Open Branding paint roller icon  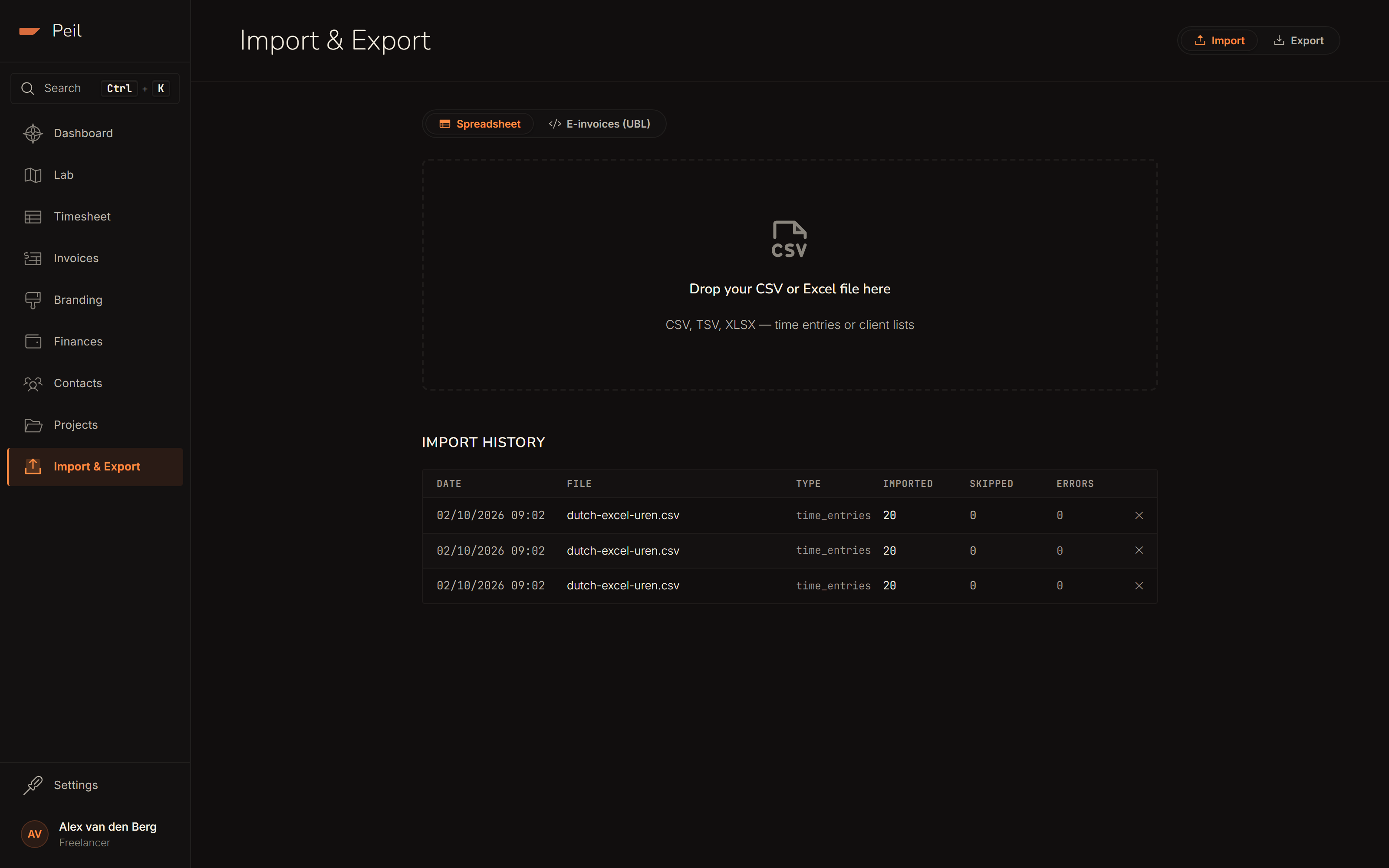click(x=33, y=300)
